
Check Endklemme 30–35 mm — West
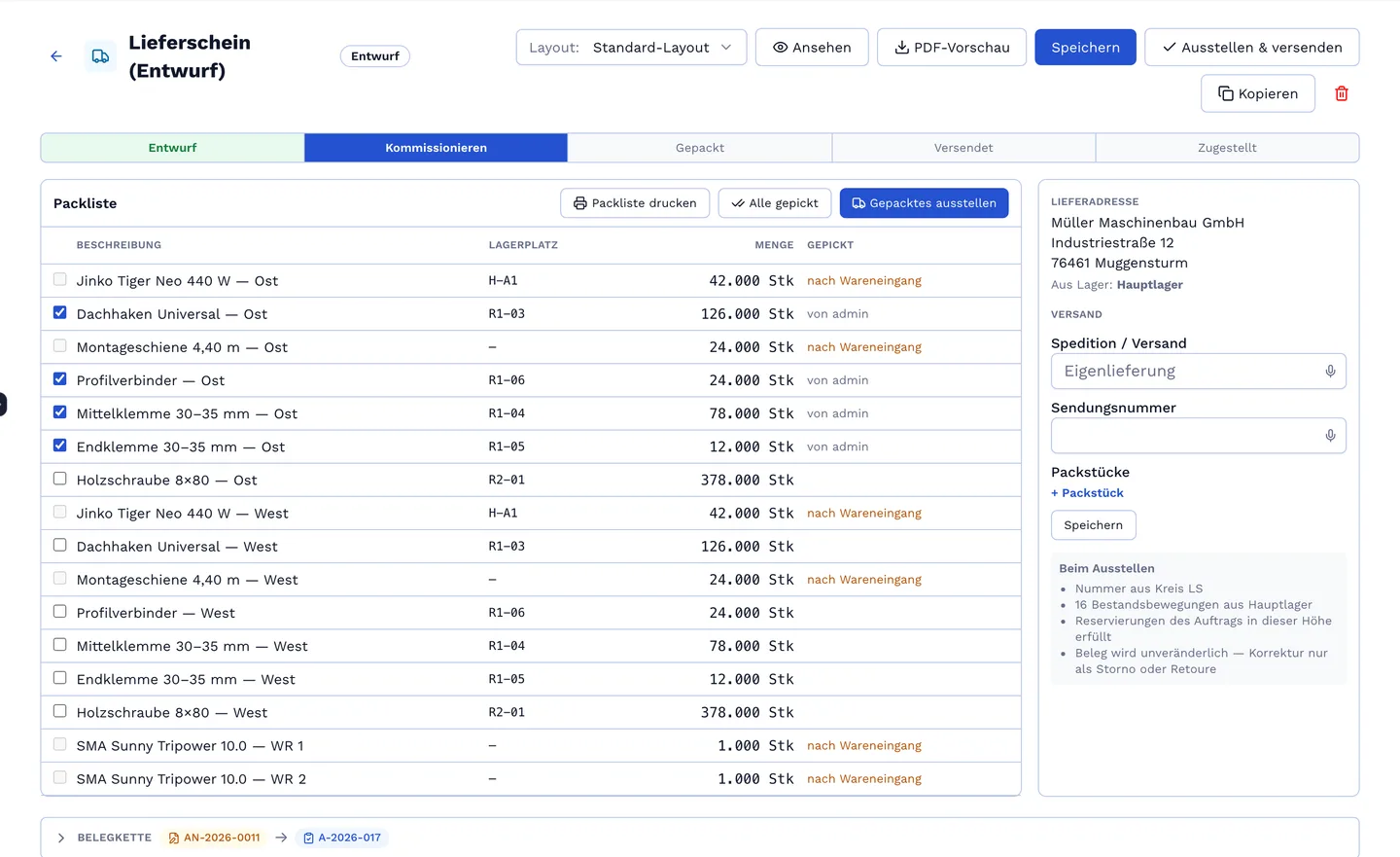pyautogui.click(x=60, y=678)
